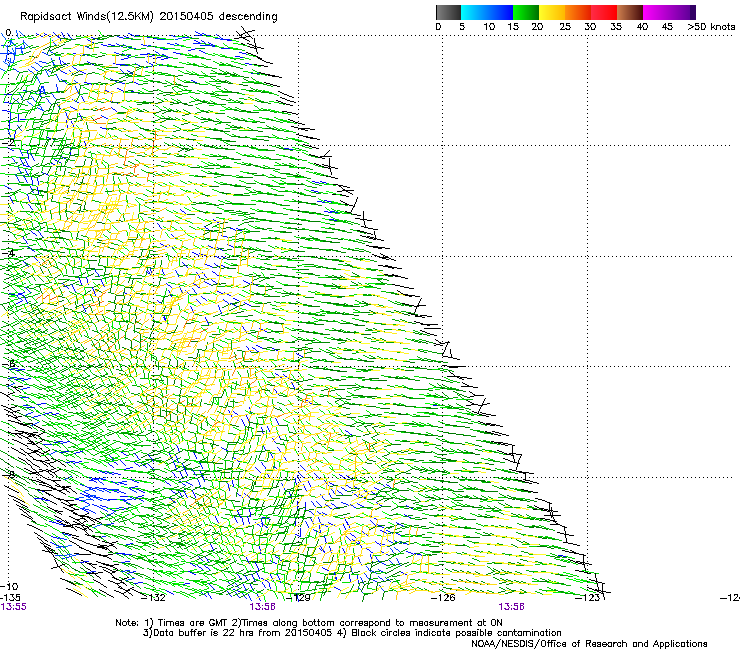Select the orange 25–30 knots legend segment
740x650 pixels.
point(578,12)
